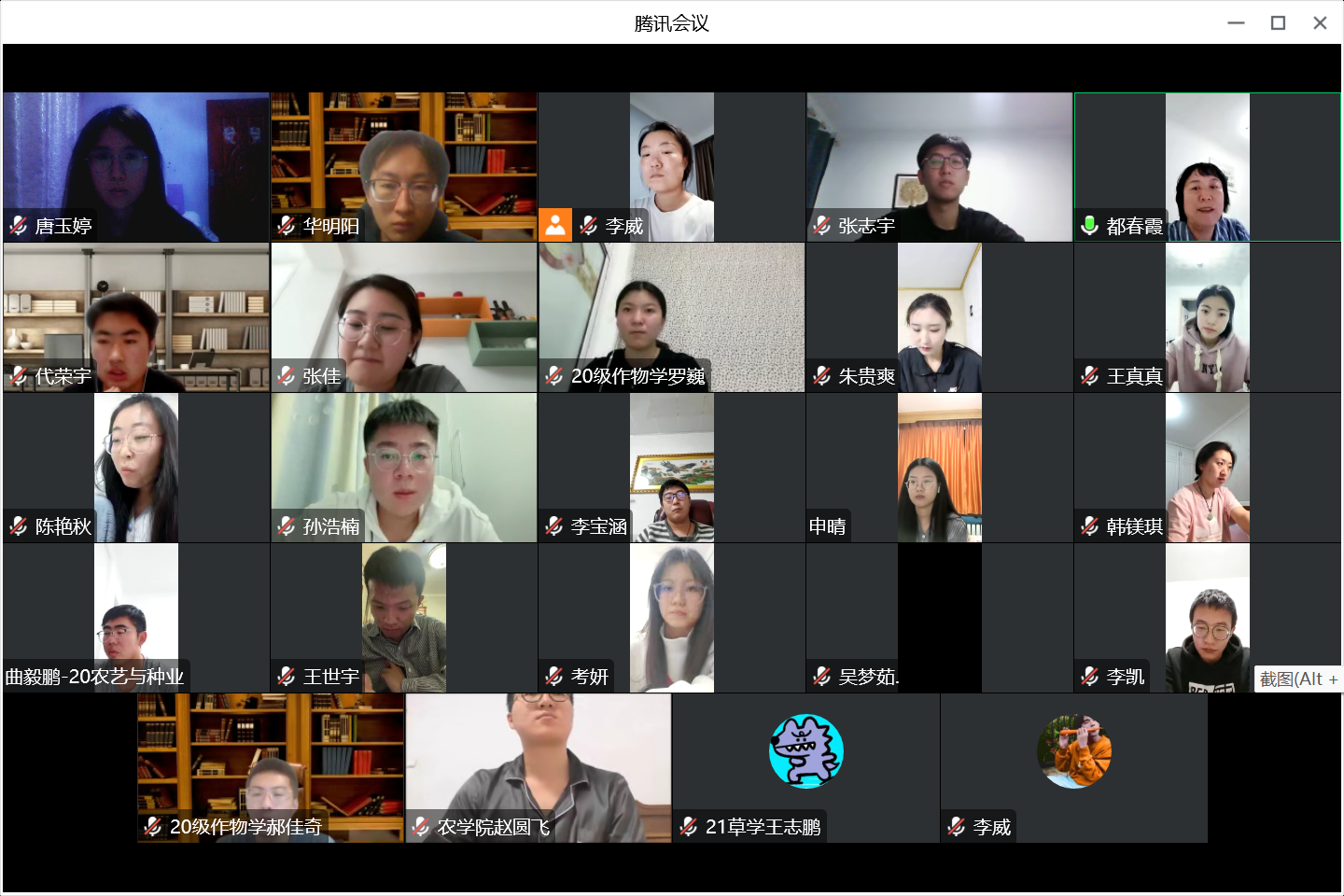Viewport: 1344px width, 896px height.
Task: Click name label 申晴
Action: click(x=828, y=526)
